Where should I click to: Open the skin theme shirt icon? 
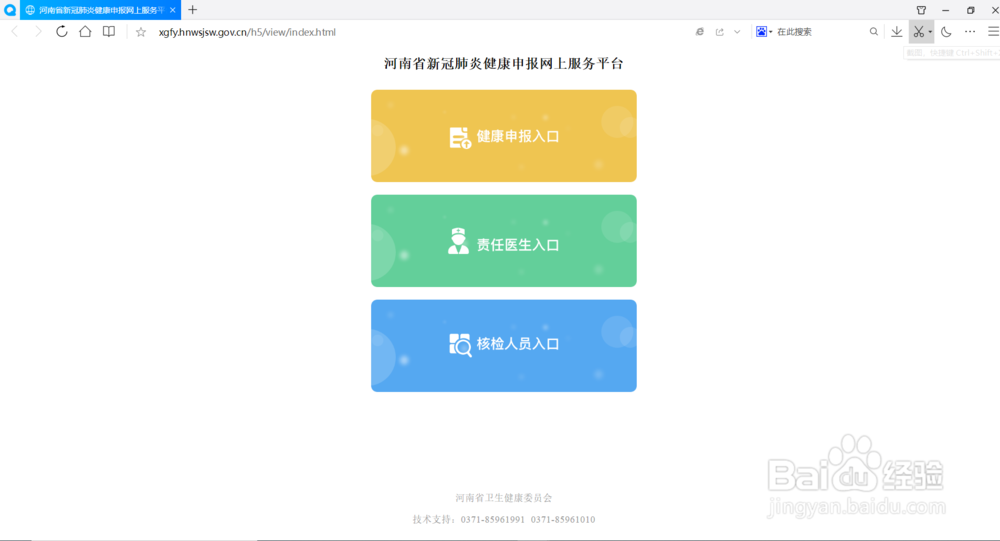tap(922, 10)
